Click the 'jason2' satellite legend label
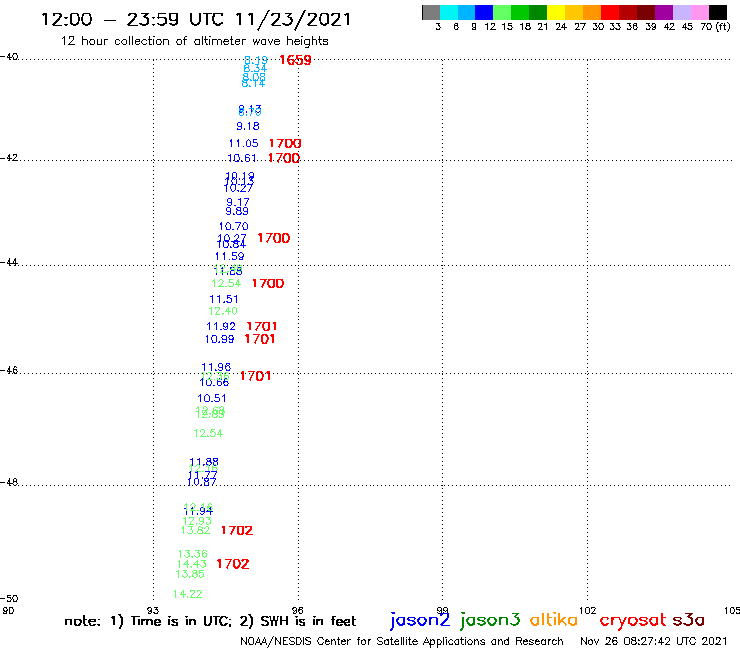Viewport: 740px width, 650px height. click(420, 620)
